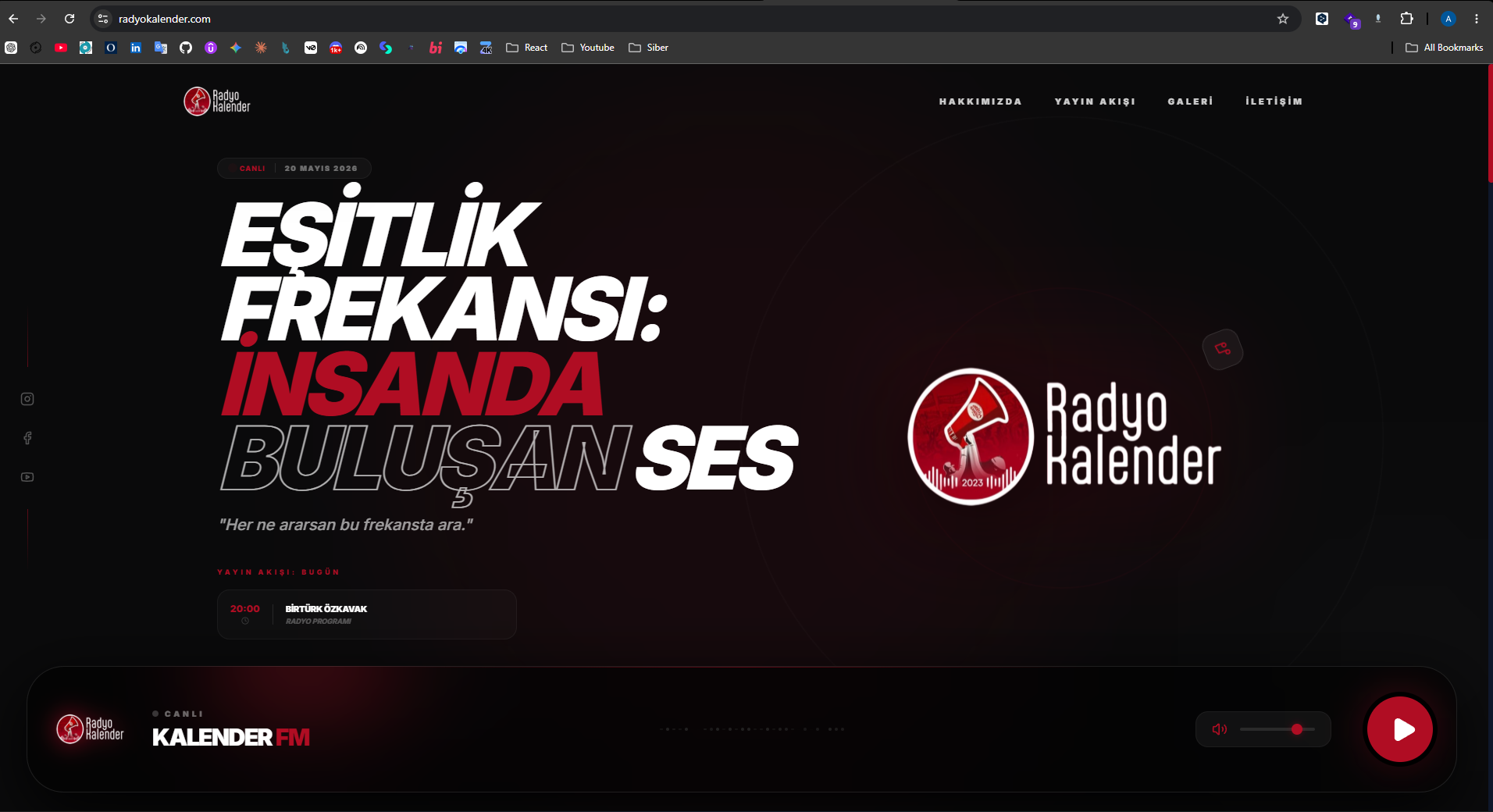
Task: Click the large Radyo Kalender hero logo
Action: pyautogui.click(x=1065, y=436)
